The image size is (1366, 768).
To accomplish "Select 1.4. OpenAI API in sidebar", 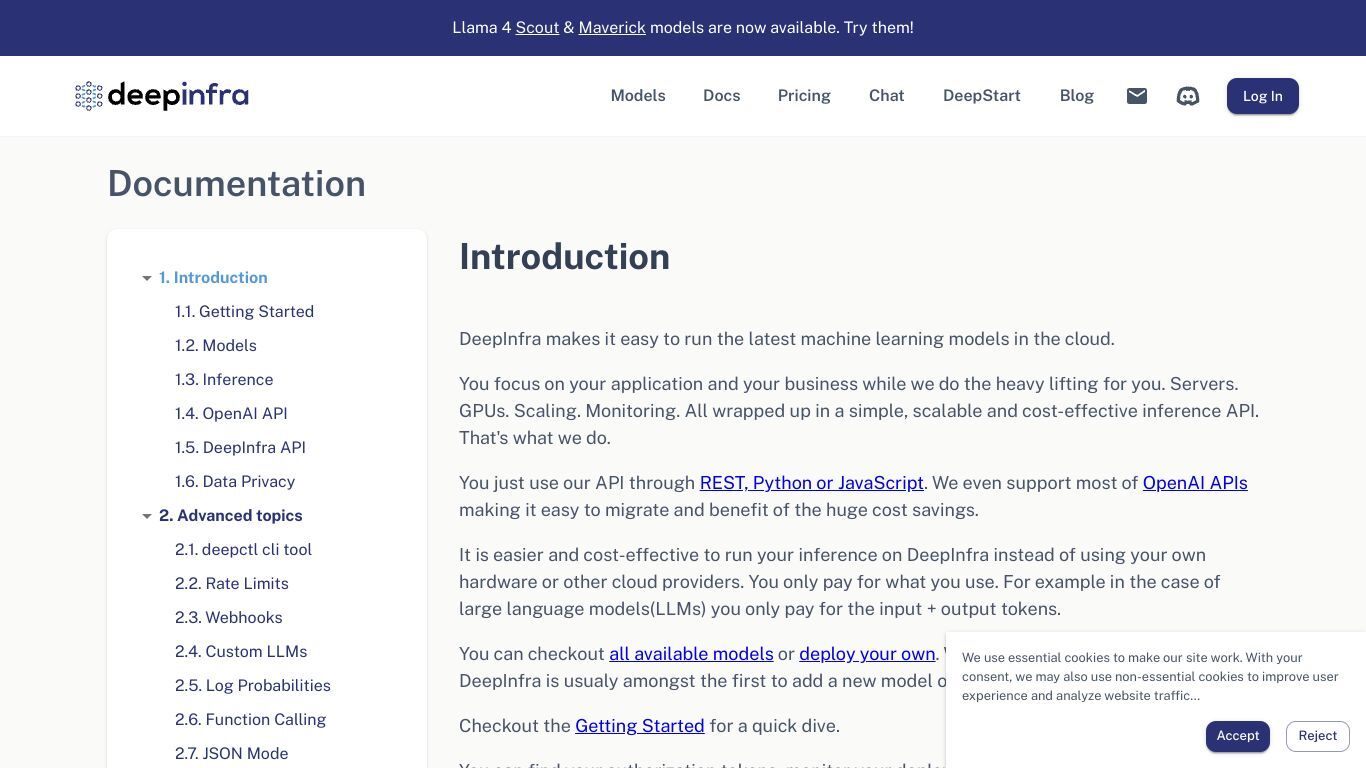I will tap(231, 414).
